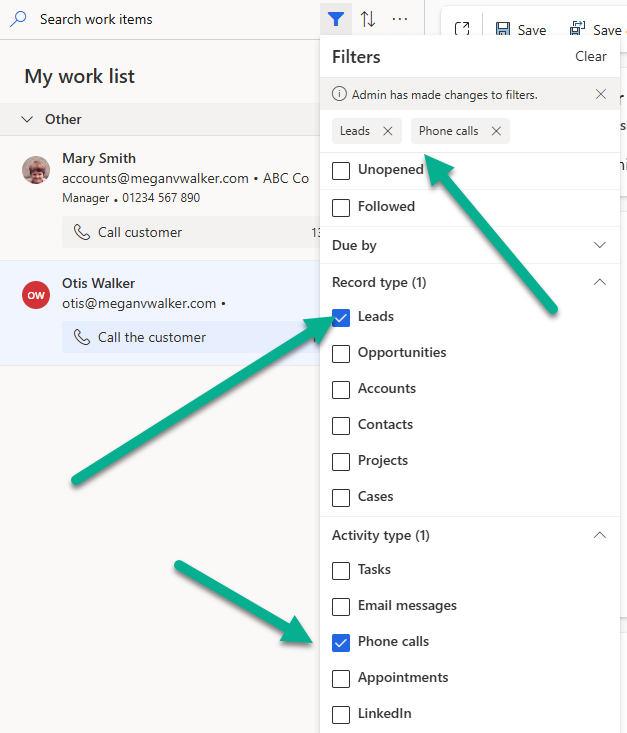Click Clear to reset filters

tap(590, 57)
